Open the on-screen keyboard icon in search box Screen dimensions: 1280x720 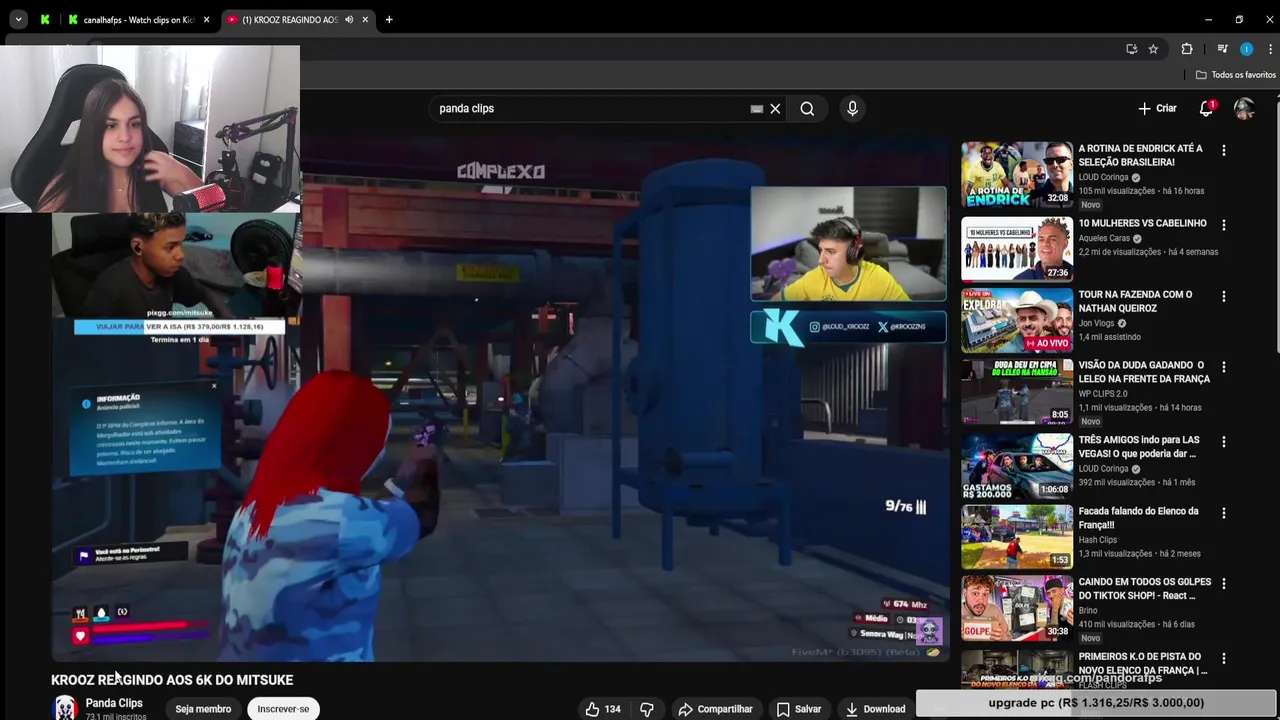pyautogui.click(x=757, y=108)
